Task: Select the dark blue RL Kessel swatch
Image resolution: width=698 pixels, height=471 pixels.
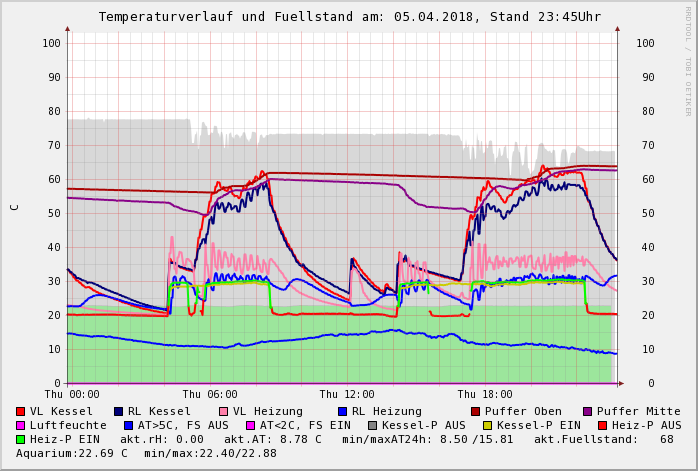Action: coord(119,411)
